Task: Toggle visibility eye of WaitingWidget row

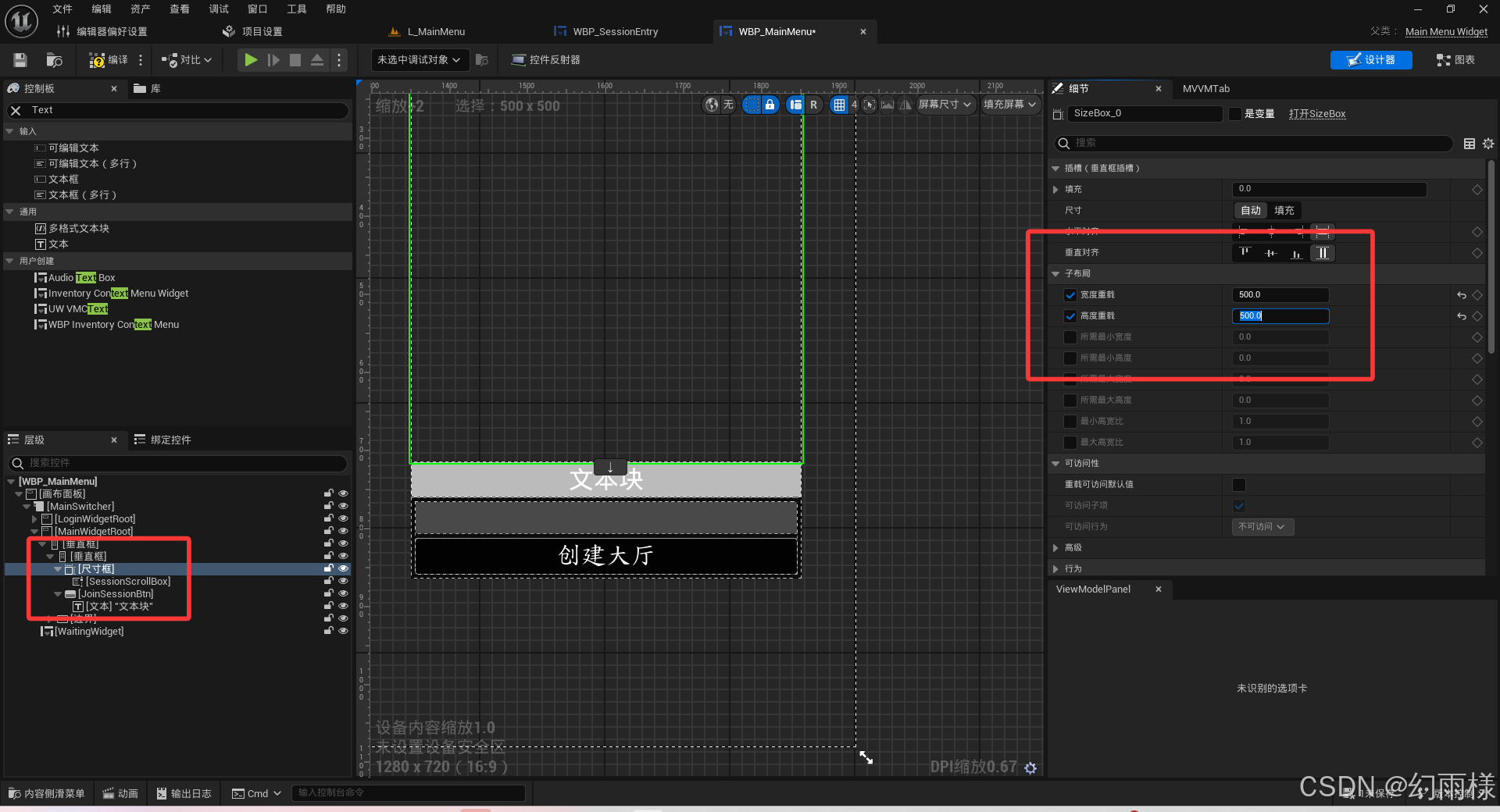Action: pos(343,631)
